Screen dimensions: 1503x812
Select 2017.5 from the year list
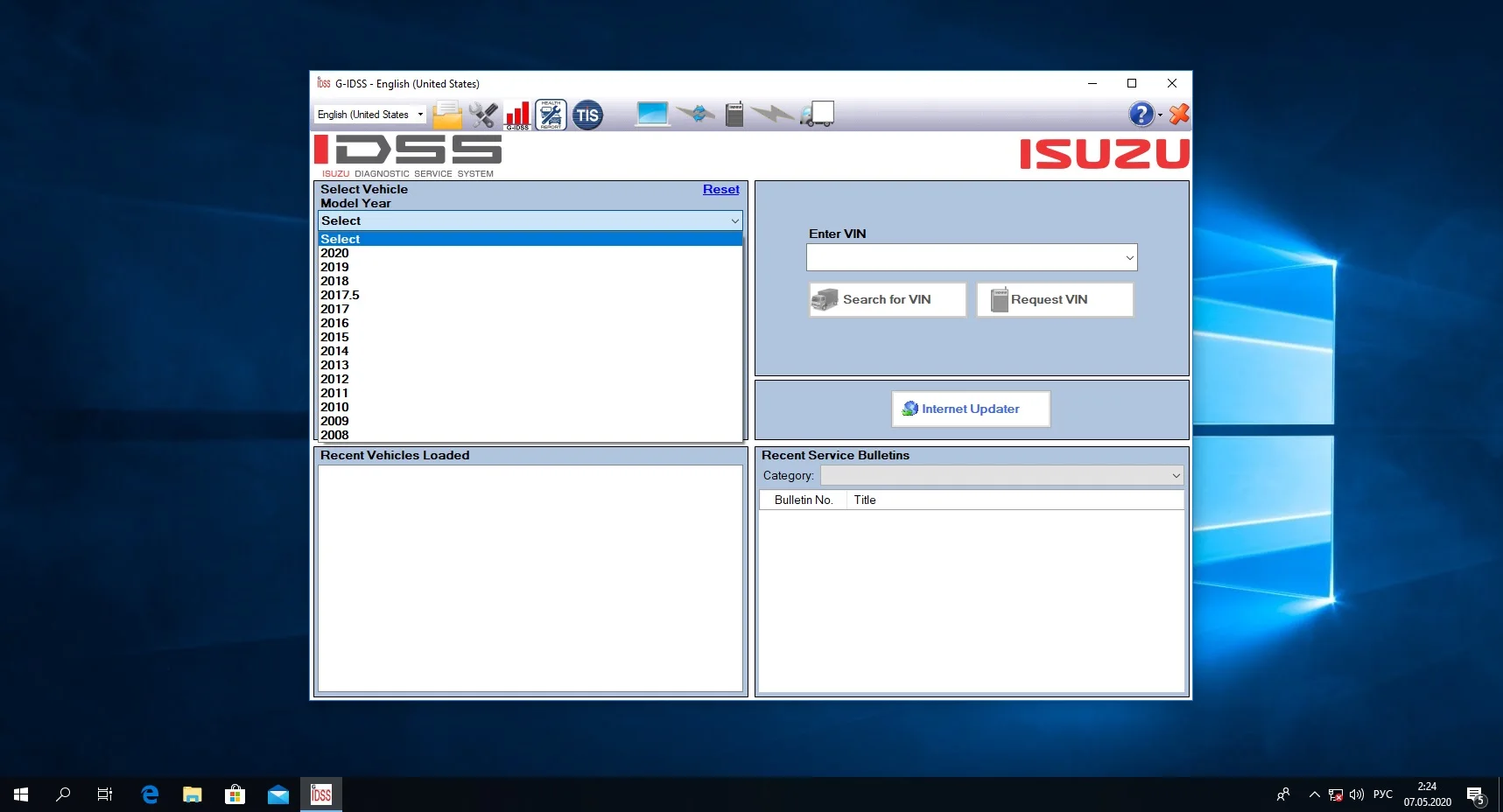[341, 295]
